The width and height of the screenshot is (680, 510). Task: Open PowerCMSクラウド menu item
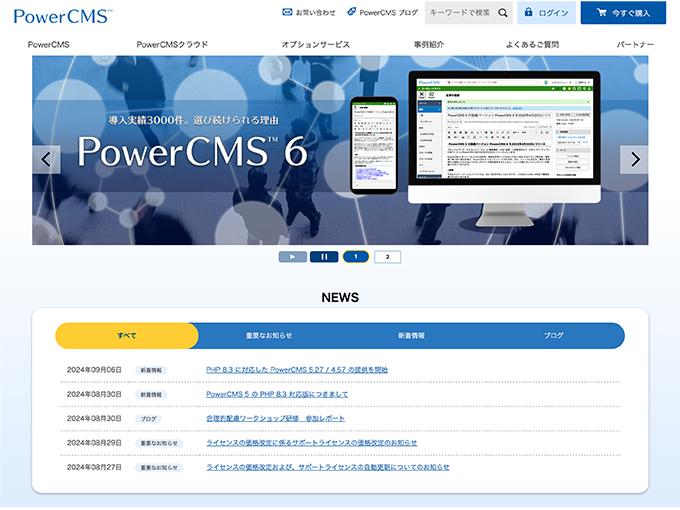(172, 44)
